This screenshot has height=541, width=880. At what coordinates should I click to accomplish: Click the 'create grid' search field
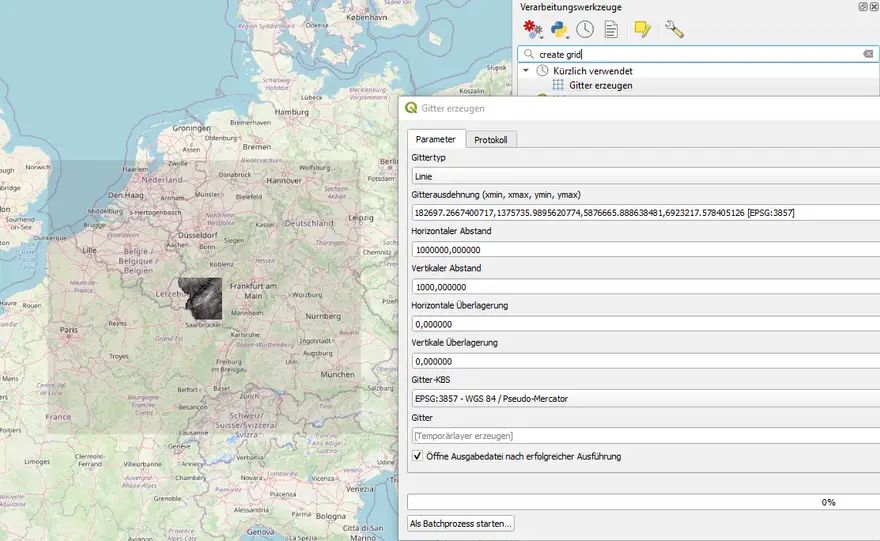coord(698,54)
